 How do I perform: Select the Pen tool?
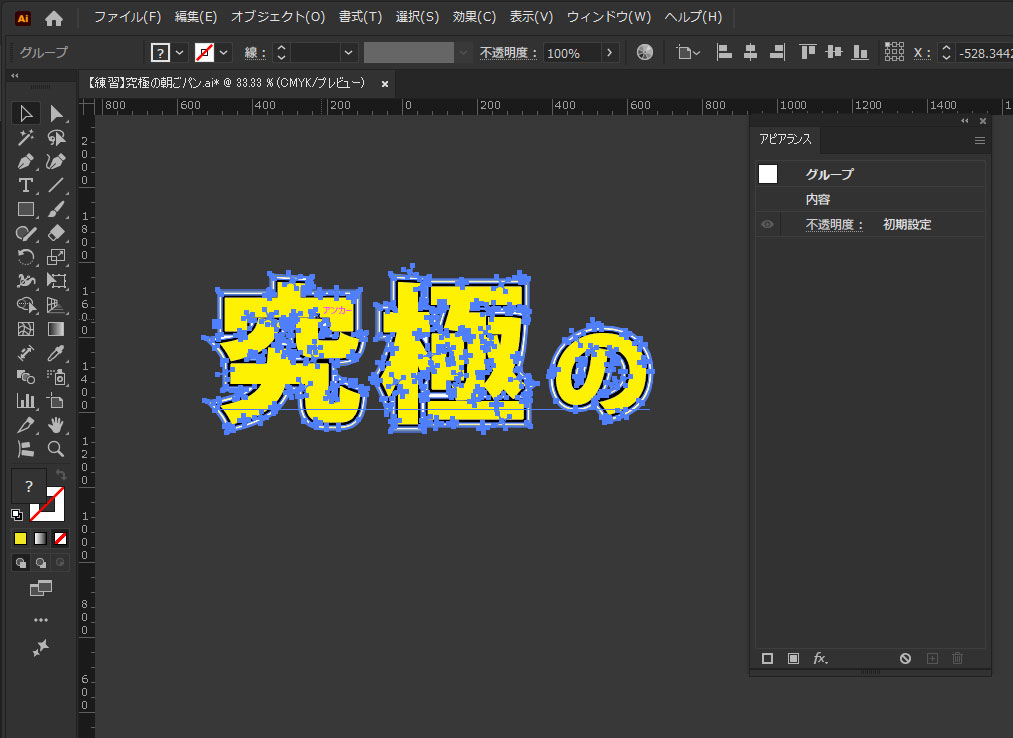click(26, 162)
